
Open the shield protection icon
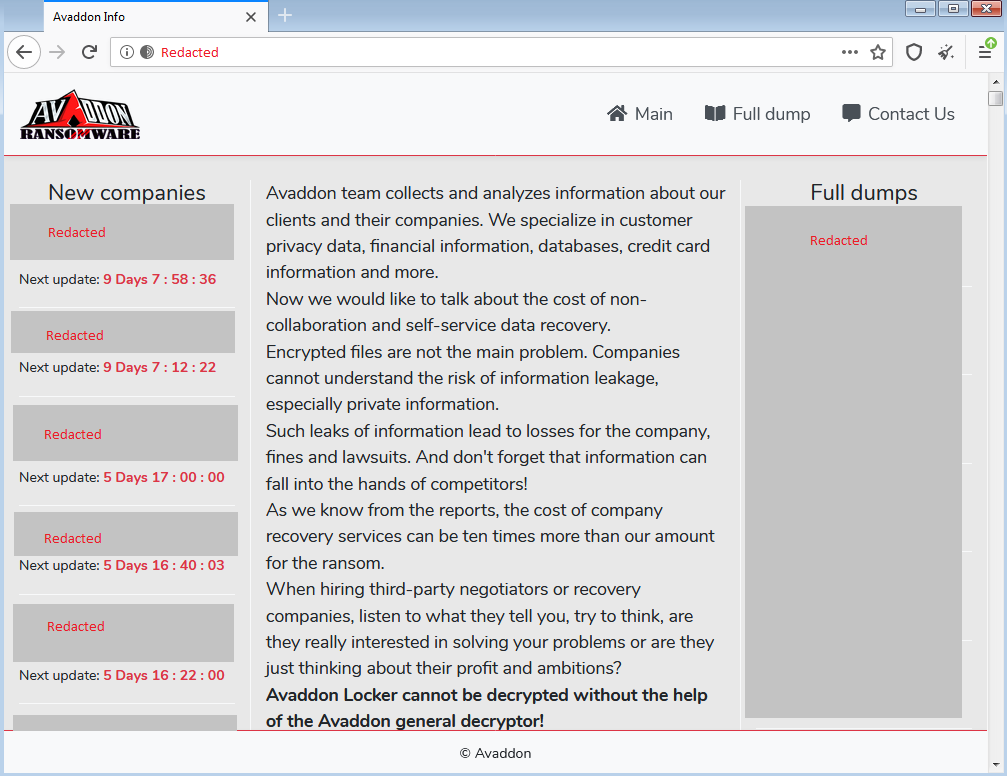[x=914, y=52]
